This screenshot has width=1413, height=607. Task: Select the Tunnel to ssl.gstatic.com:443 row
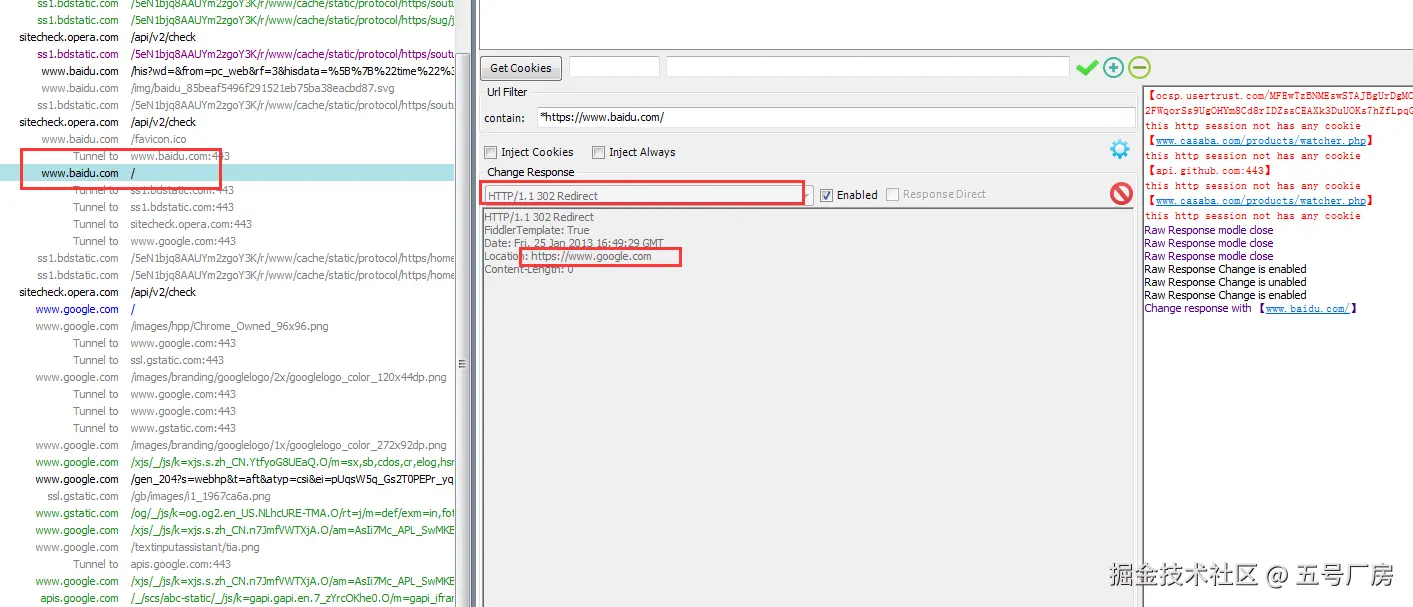pyautogui.click(x=227, y=360)
